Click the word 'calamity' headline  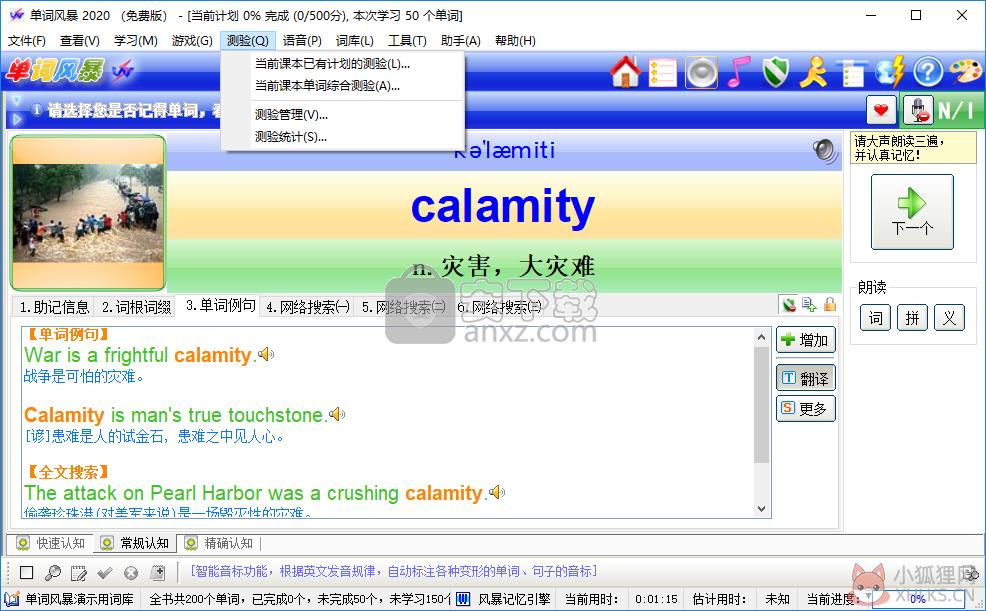(502, 206)
